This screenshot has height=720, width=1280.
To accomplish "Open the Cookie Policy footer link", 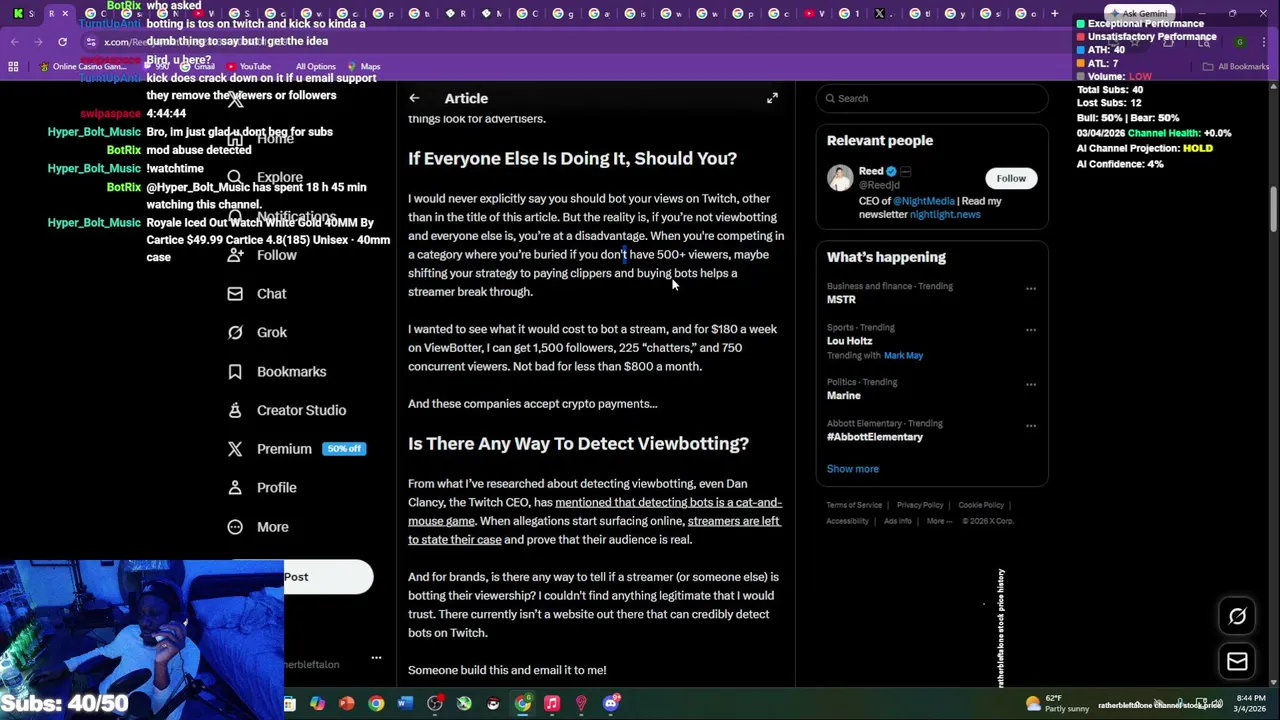I will [x=981, y=505].
